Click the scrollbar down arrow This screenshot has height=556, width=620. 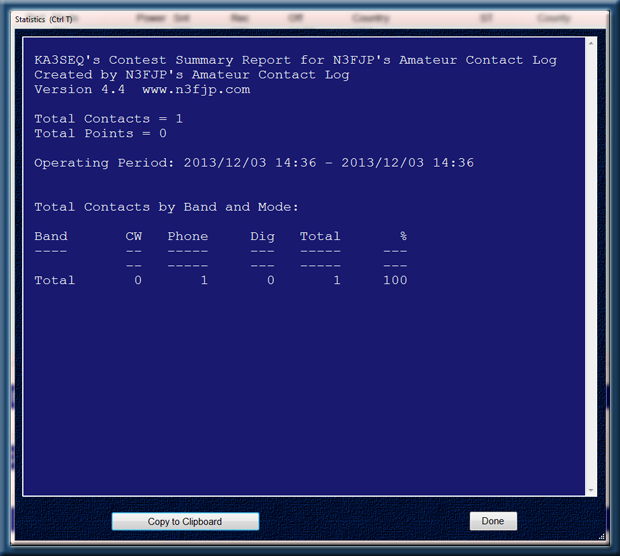pos(591,490)
